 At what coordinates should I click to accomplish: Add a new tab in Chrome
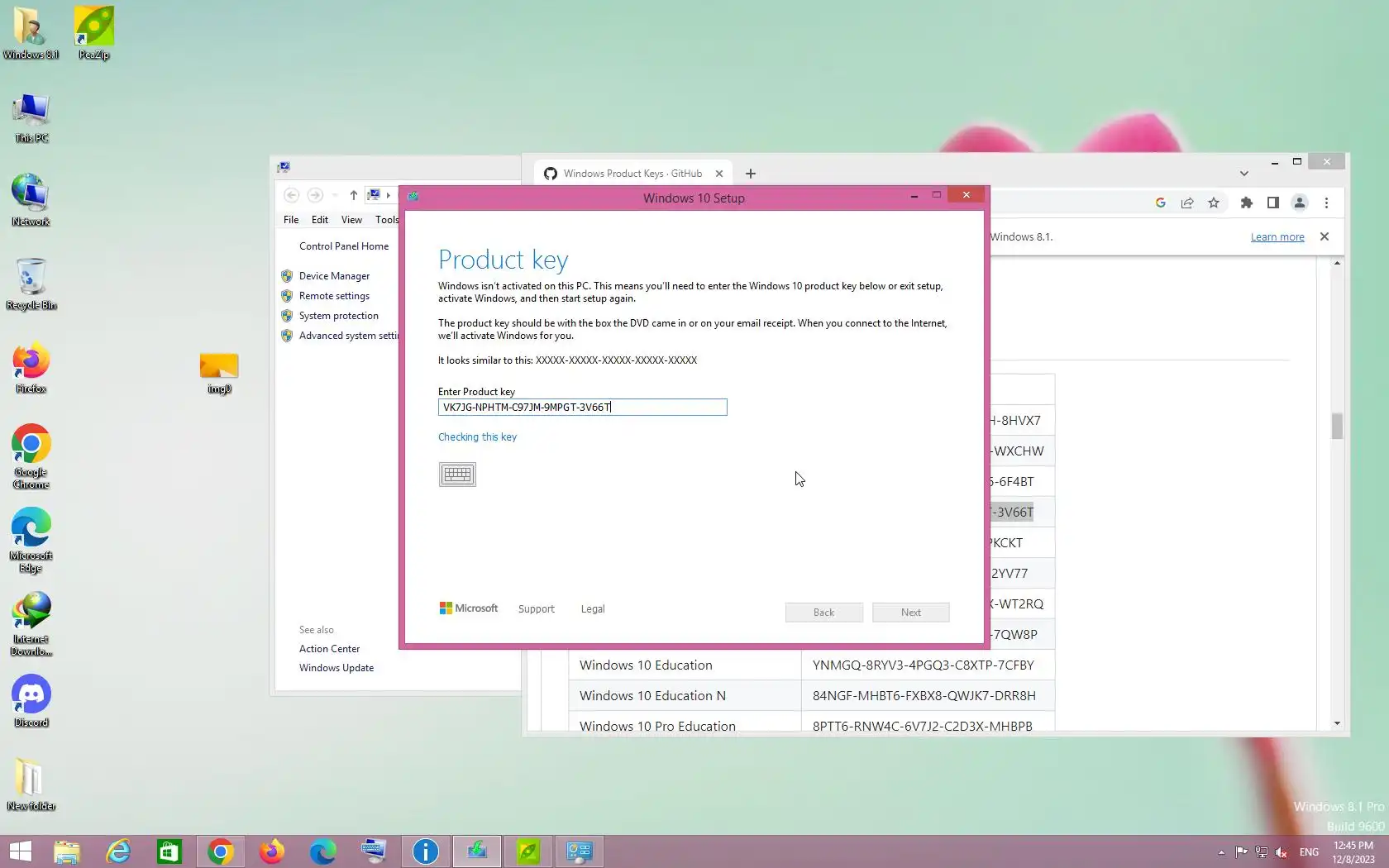click(x=751, y=174)
